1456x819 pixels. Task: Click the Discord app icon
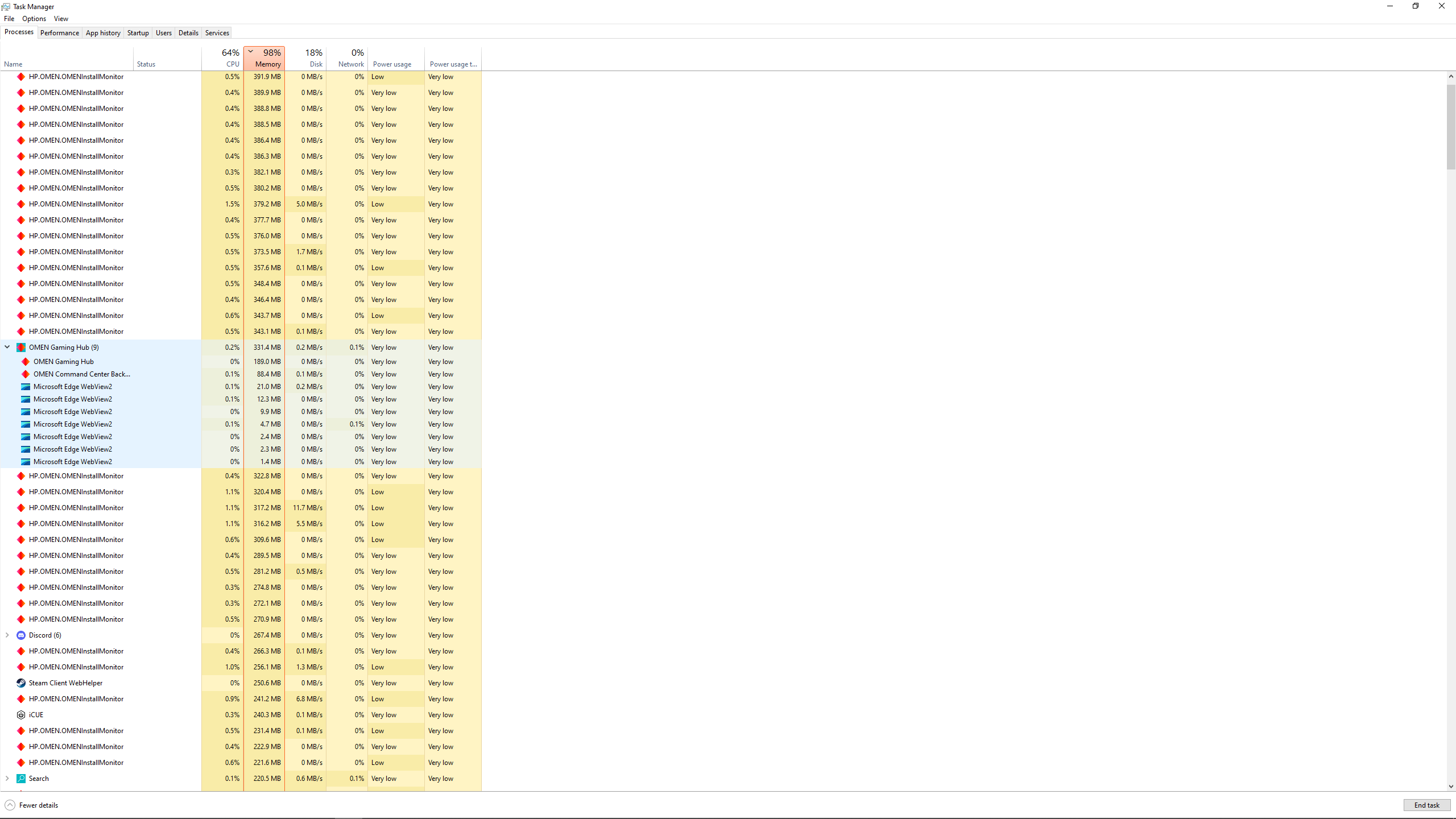pyautogui.click(x=21, y=635)
